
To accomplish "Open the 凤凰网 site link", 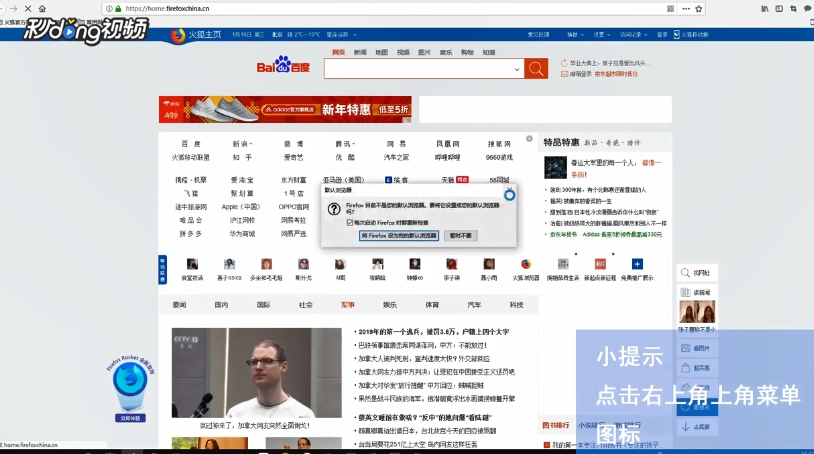I will click(447, 144).
